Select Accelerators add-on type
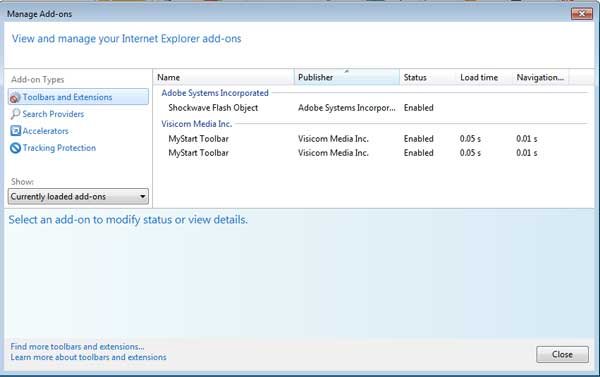Image resolution: width=600 pixels, height=377 pixels. 45,131
